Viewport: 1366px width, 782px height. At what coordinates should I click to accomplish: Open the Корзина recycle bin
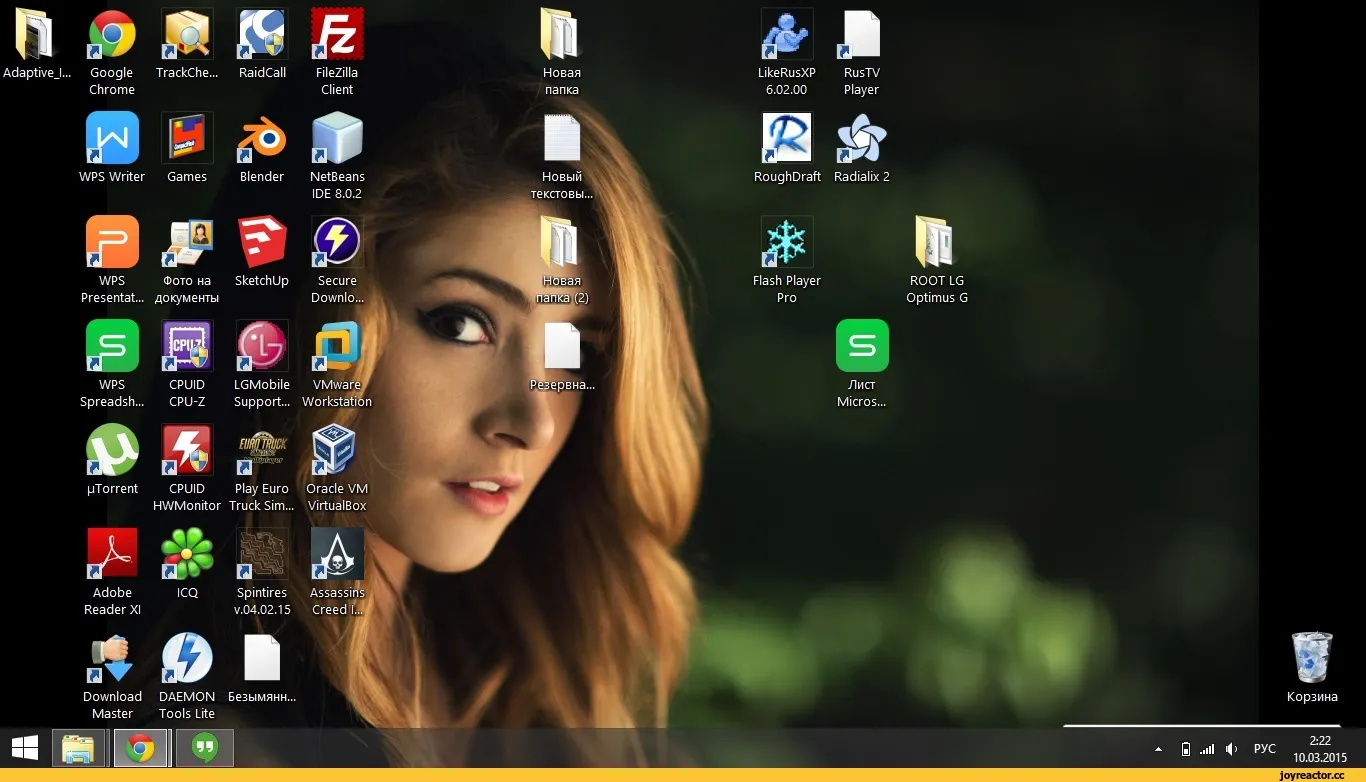1312,658
